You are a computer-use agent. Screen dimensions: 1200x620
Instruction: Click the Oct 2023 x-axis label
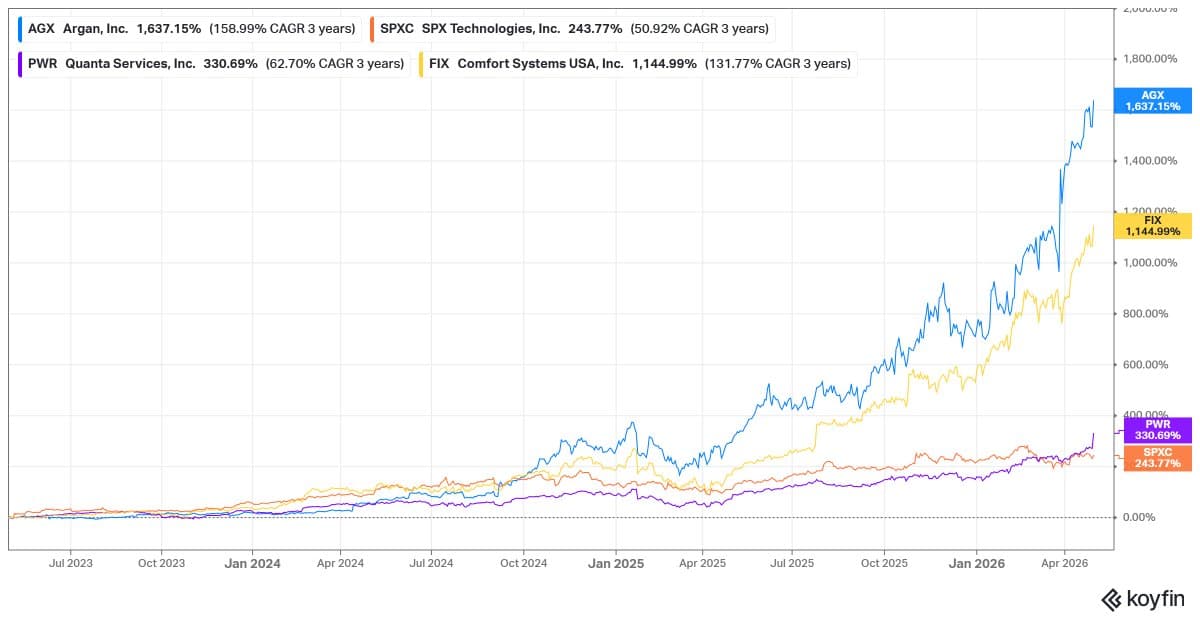tap(161, 563)
